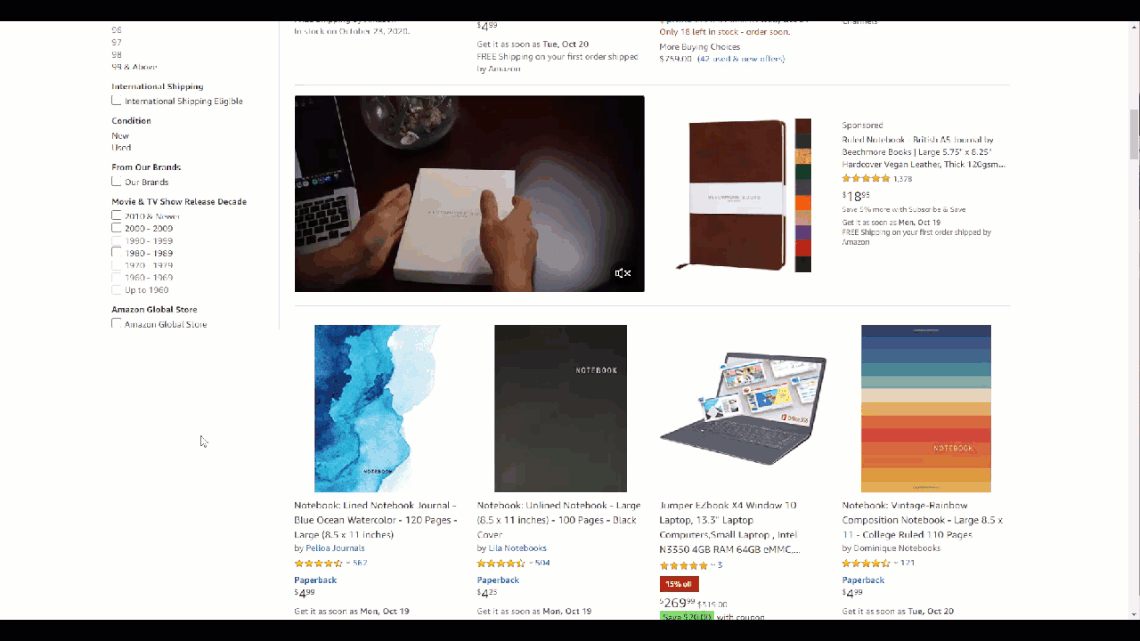Click star rating of Jumper Ezbook laptop

click(x=683, y=565)
